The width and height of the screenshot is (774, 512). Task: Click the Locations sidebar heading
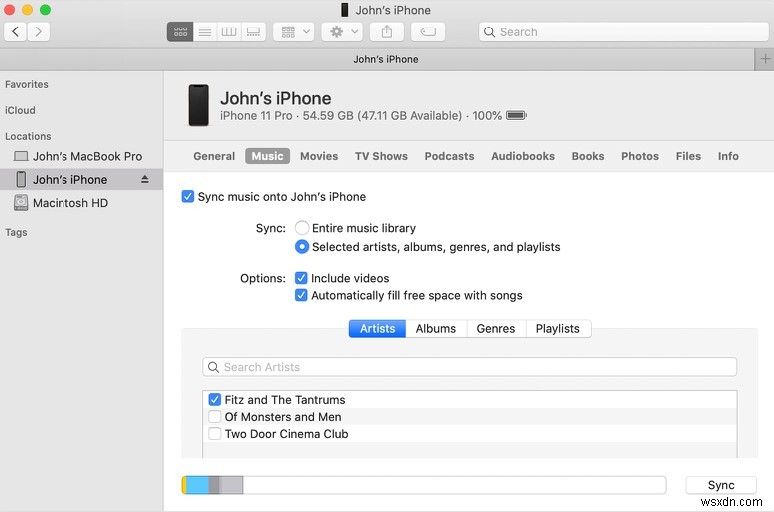[28, 136]
